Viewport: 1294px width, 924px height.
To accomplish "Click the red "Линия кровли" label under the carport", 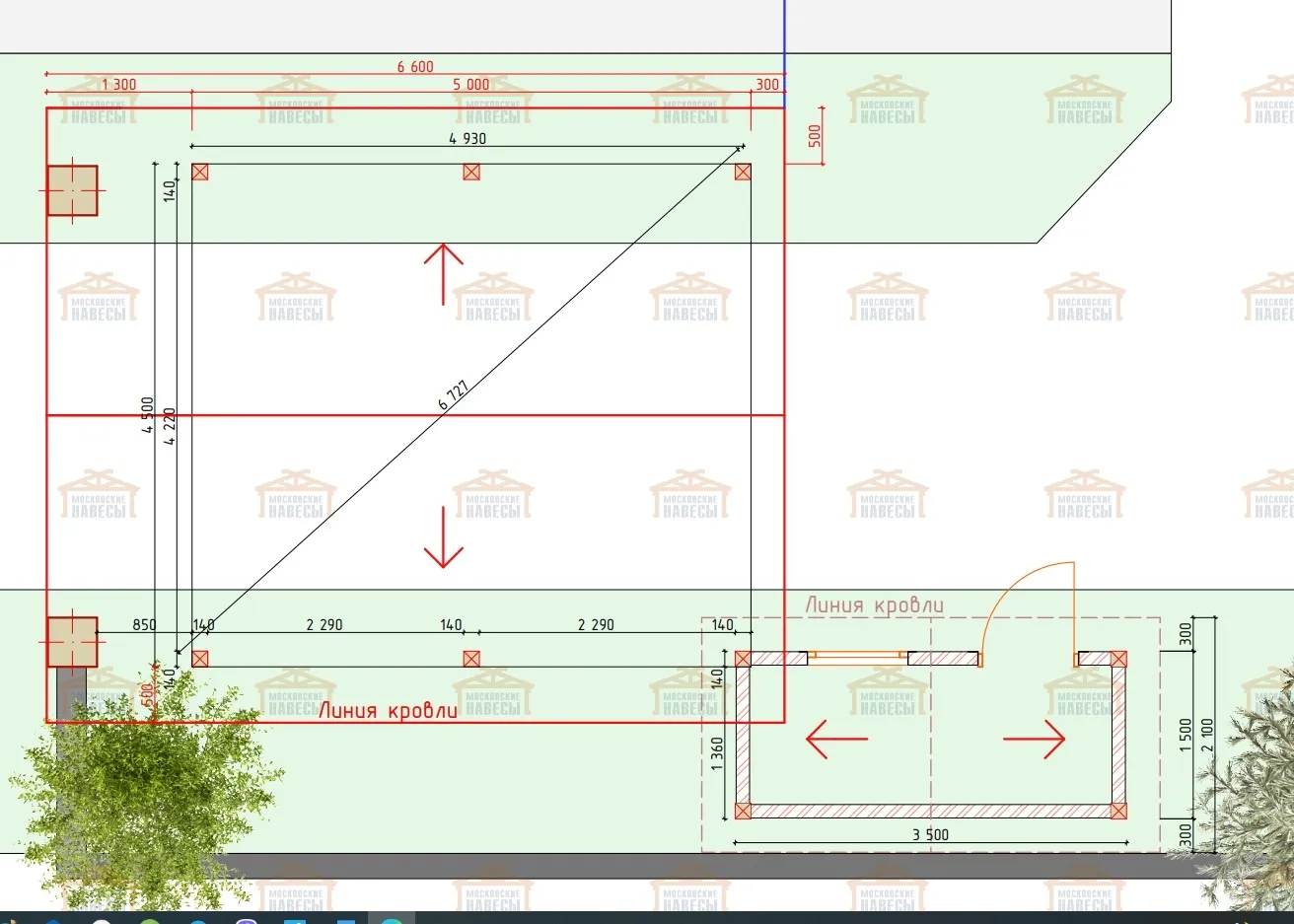I will (x=388, y=710).
